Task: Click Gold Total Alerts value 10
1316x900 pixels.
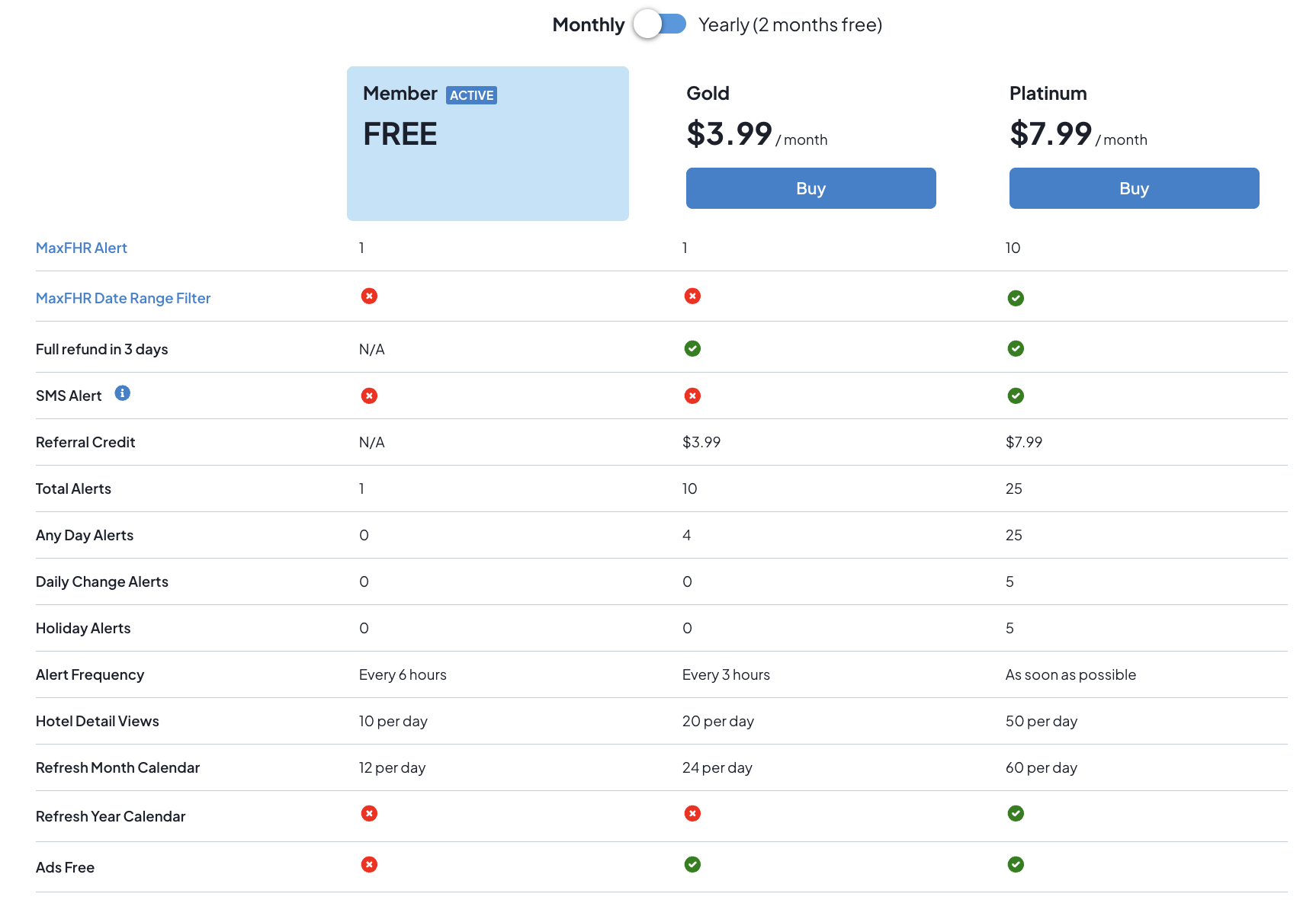Action: tap(689, 488)
